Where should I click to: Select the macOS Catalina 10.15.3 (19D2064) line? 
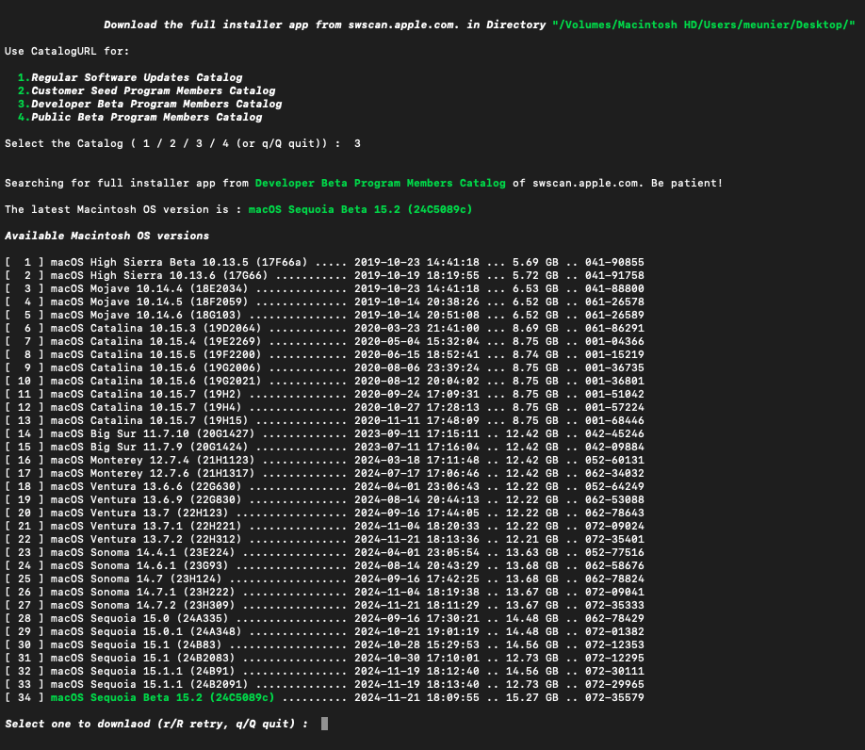[x=324, y=329]
